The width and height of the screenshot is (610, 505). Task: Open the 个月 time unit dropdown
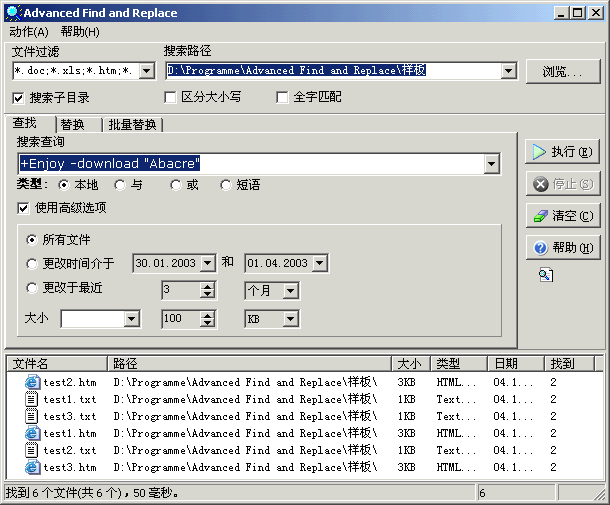(x=291, y=291)
